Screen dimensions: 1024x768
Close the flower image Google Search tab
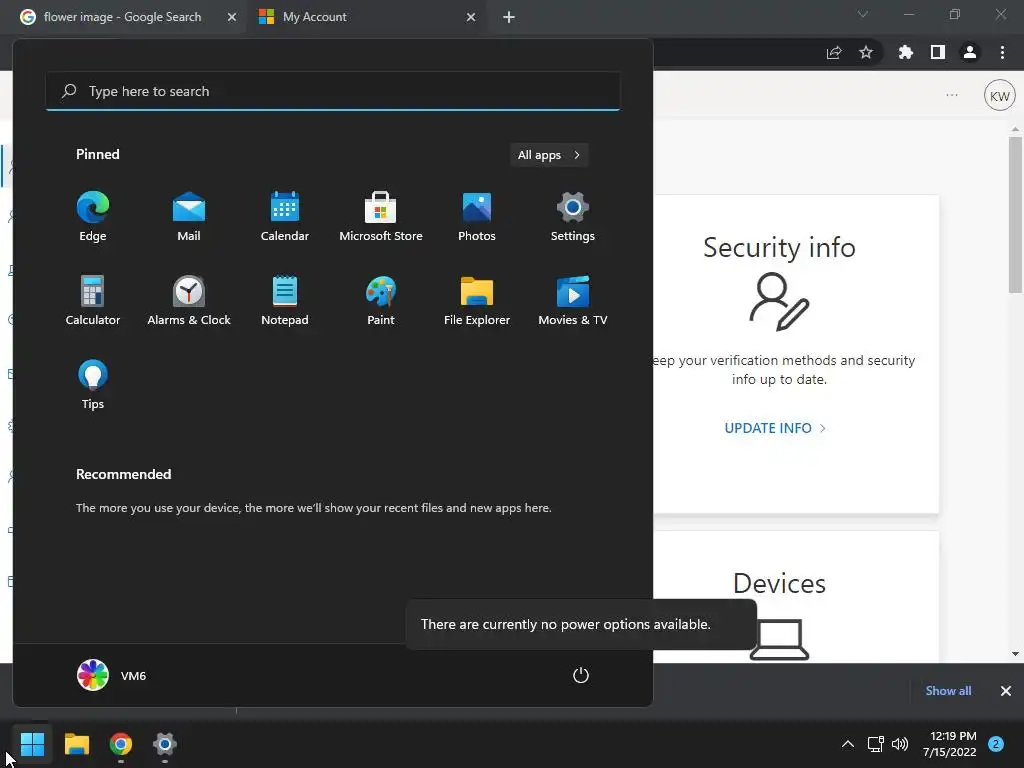(x=231, y=17)
